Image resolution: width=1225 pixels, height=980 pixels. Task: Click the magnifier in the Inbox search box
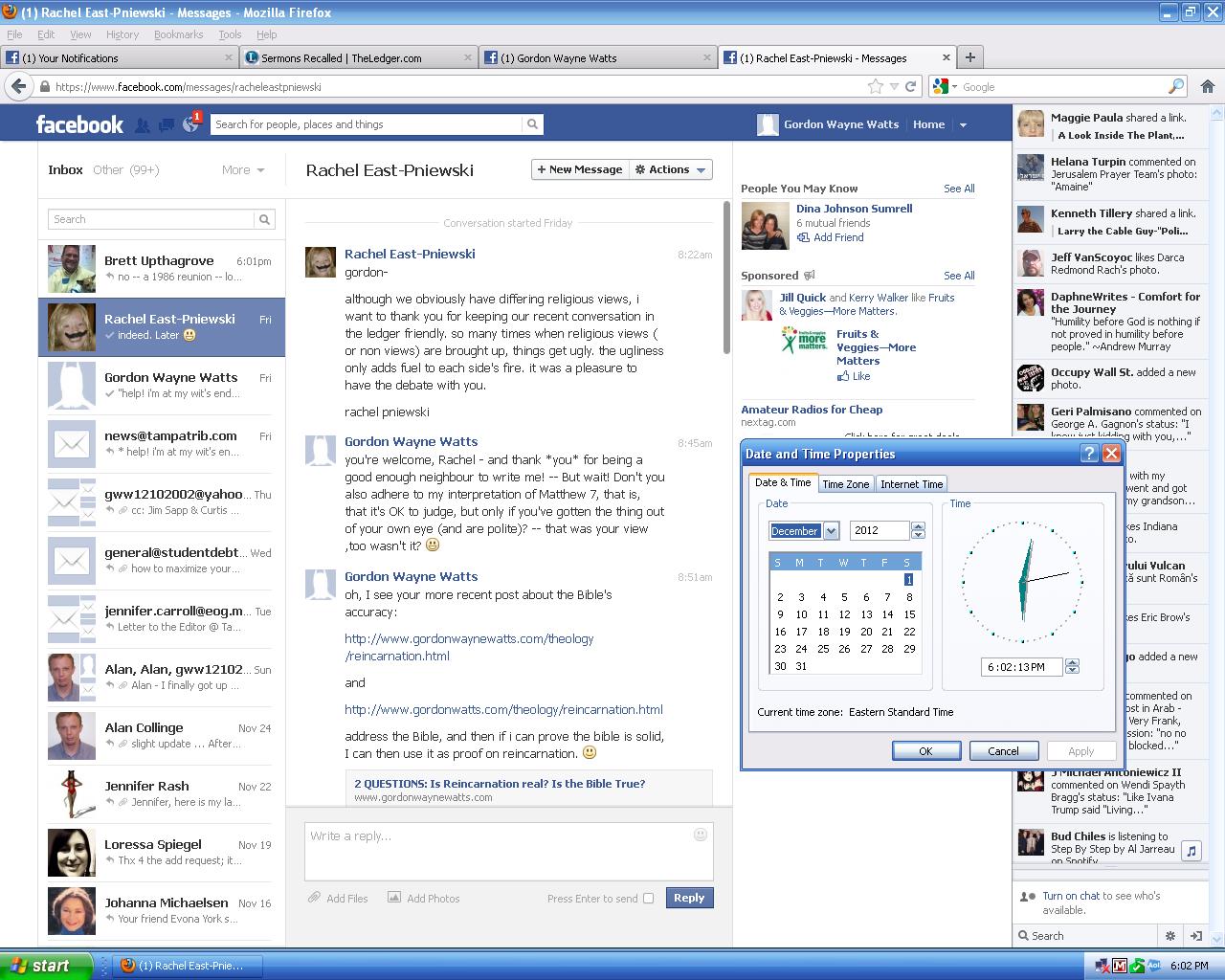click(265, 219)
